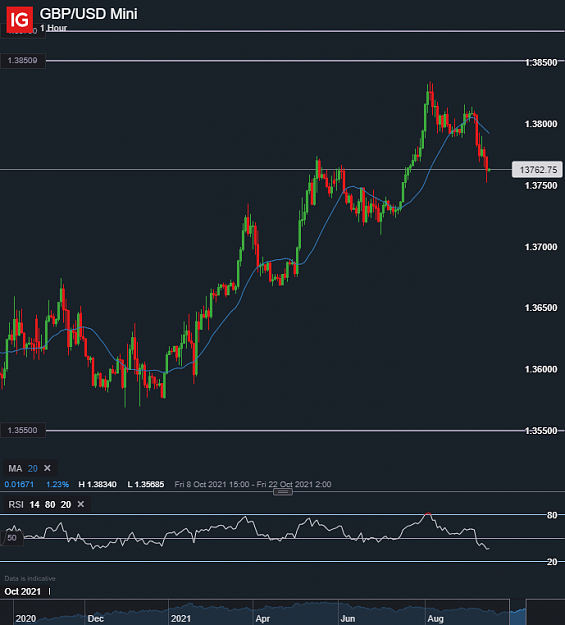
Task: Open the MA indicator settings label
Action: (15, 468)
